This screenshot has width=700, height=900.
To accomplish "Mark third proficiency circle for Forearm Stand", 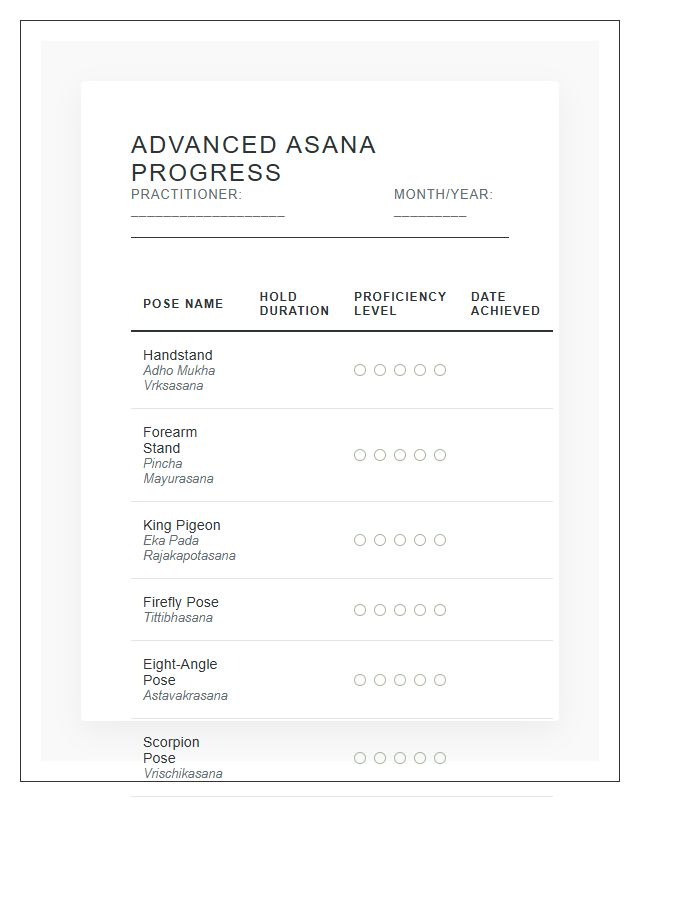I will coord(400,455).
